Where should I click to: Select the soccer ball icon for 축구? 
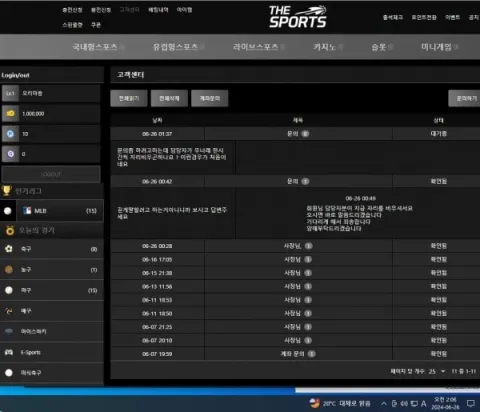pyautogui.click(x=9, y=249)
